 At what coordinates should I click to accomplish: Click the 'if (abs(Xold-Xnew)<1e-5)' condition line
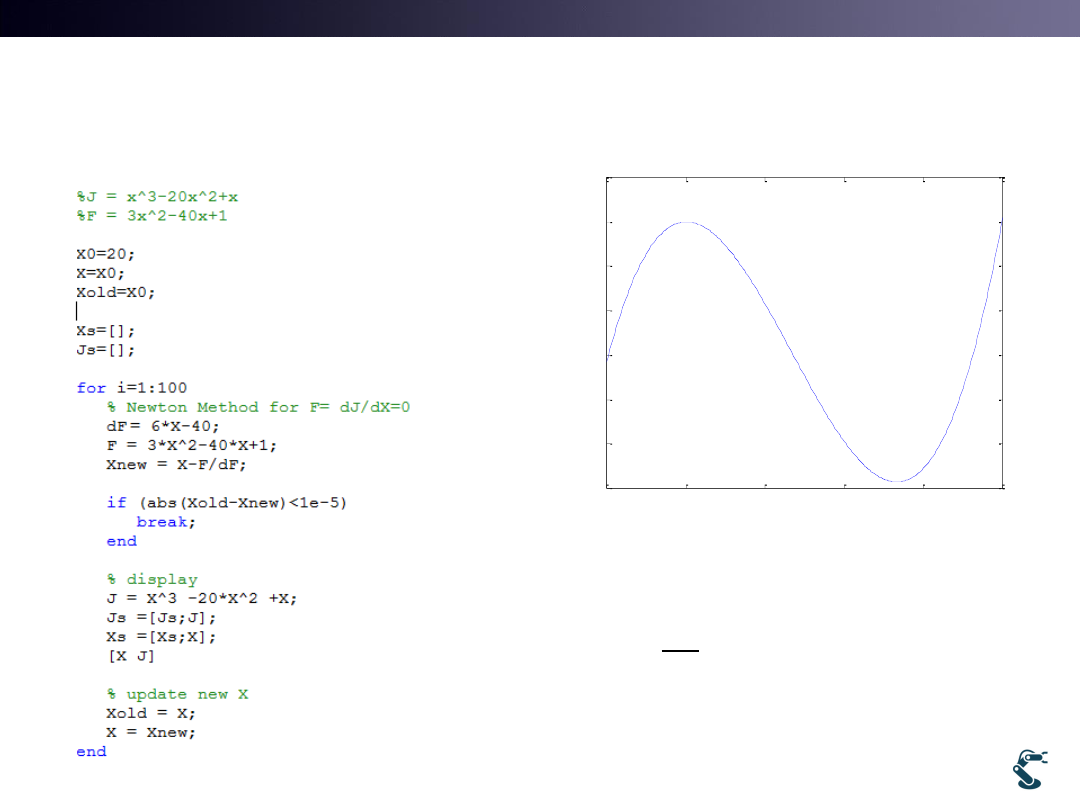pos(227,502)
